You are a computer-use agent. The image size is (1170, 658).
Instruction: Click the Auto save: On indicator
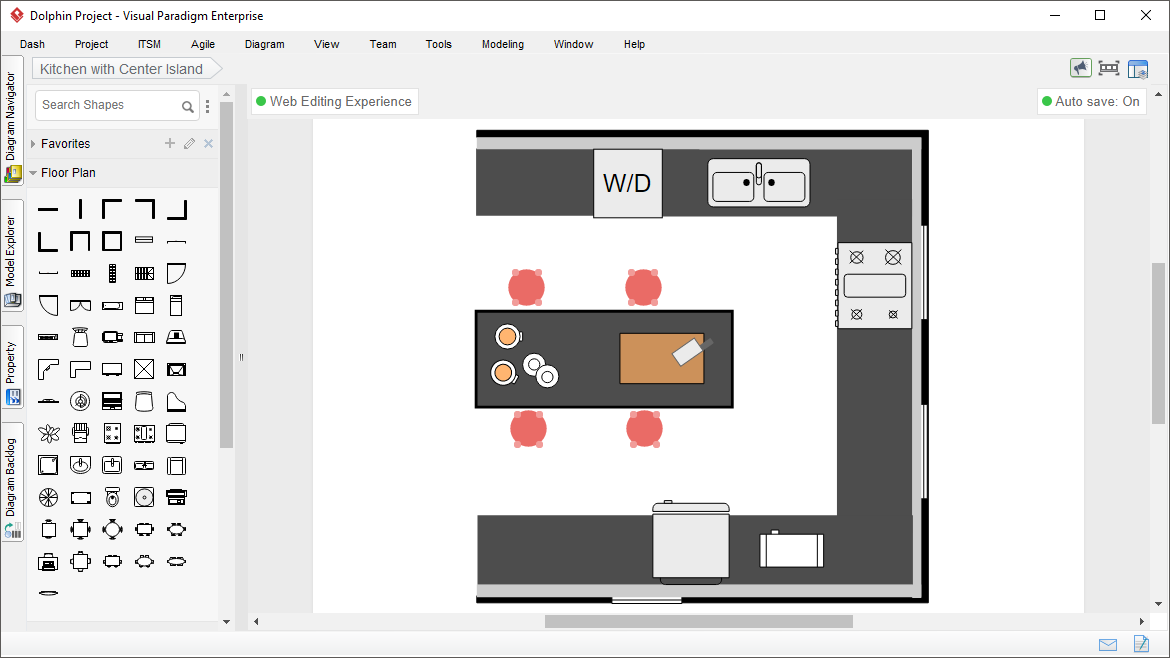click(1091, 101)
